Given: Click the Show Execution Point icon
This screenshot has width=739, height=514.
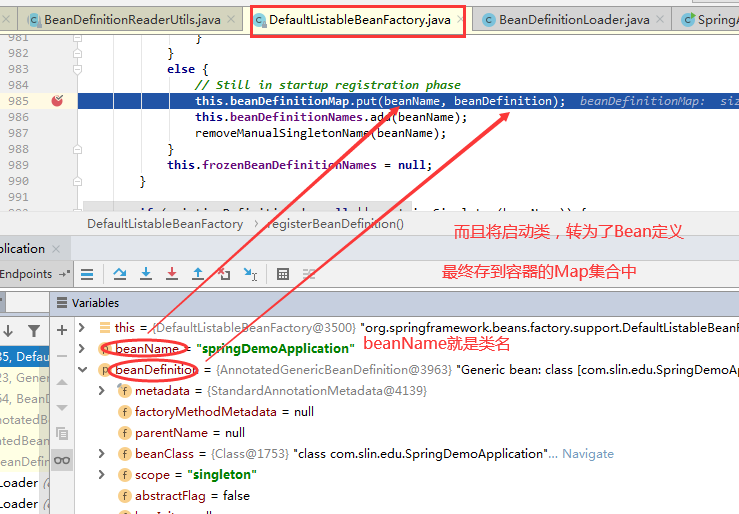Looking at the screenshot, I should click(x=87, y=274).
